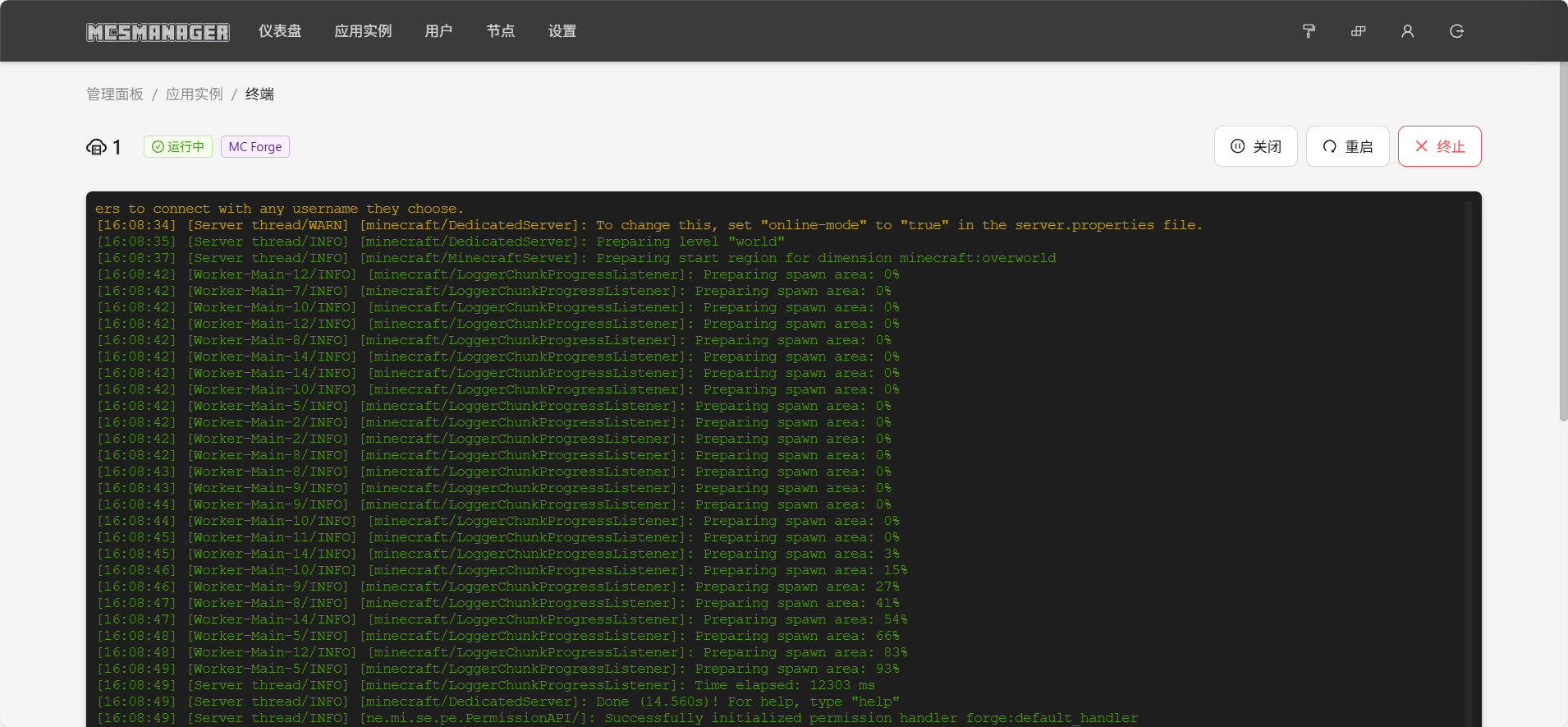The image size is (1568, 727).
Task: Switch to the 节点 nodes page
Action: pyautogui.click(x=500, y=31)
